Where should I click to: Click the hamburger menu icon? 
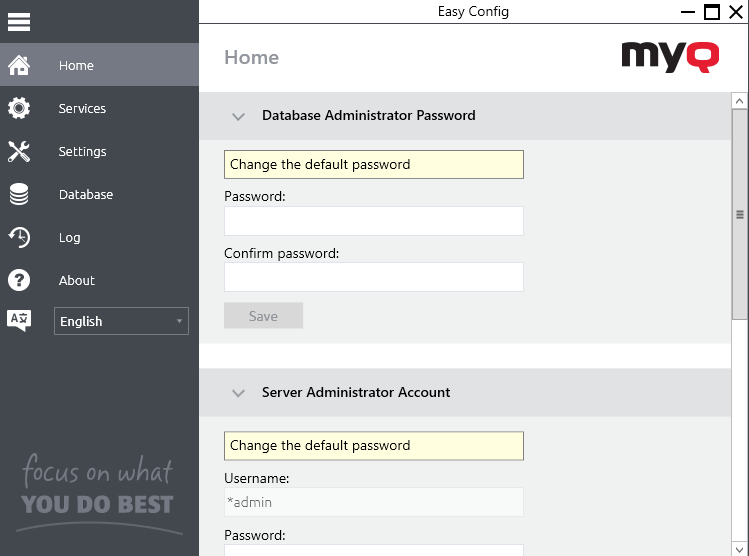tap(19, 21)
